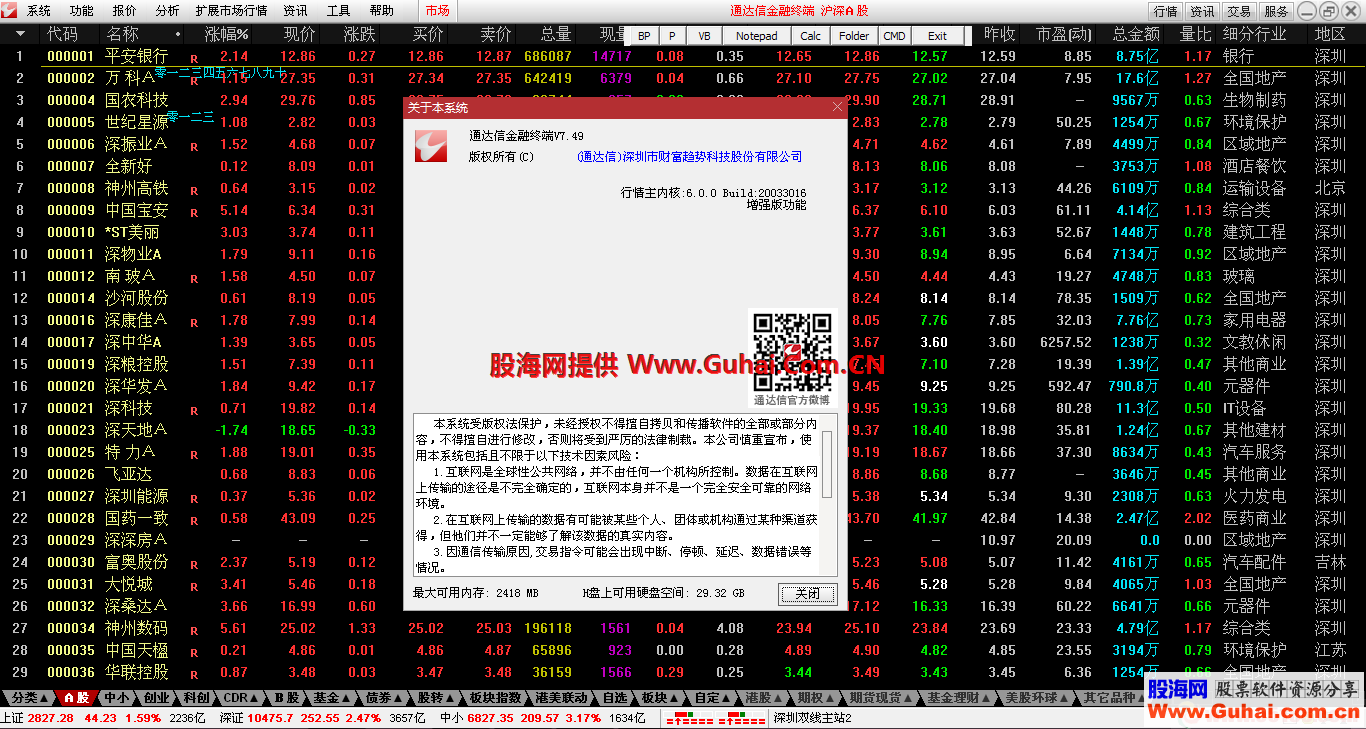Click the 资讯 button next to 交易
This screenshot has height=729, width=1366.
(1202, 11)
